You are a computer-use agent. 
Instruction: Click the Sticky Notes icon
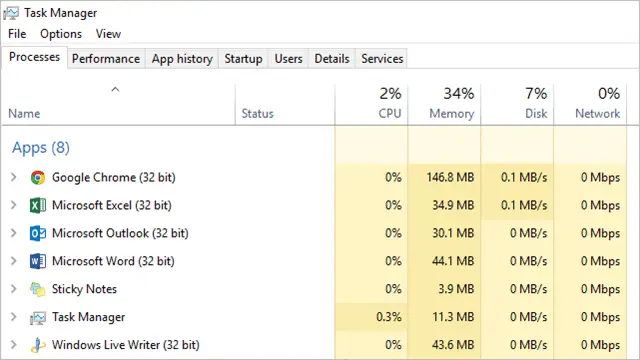[x=38, y=289]
